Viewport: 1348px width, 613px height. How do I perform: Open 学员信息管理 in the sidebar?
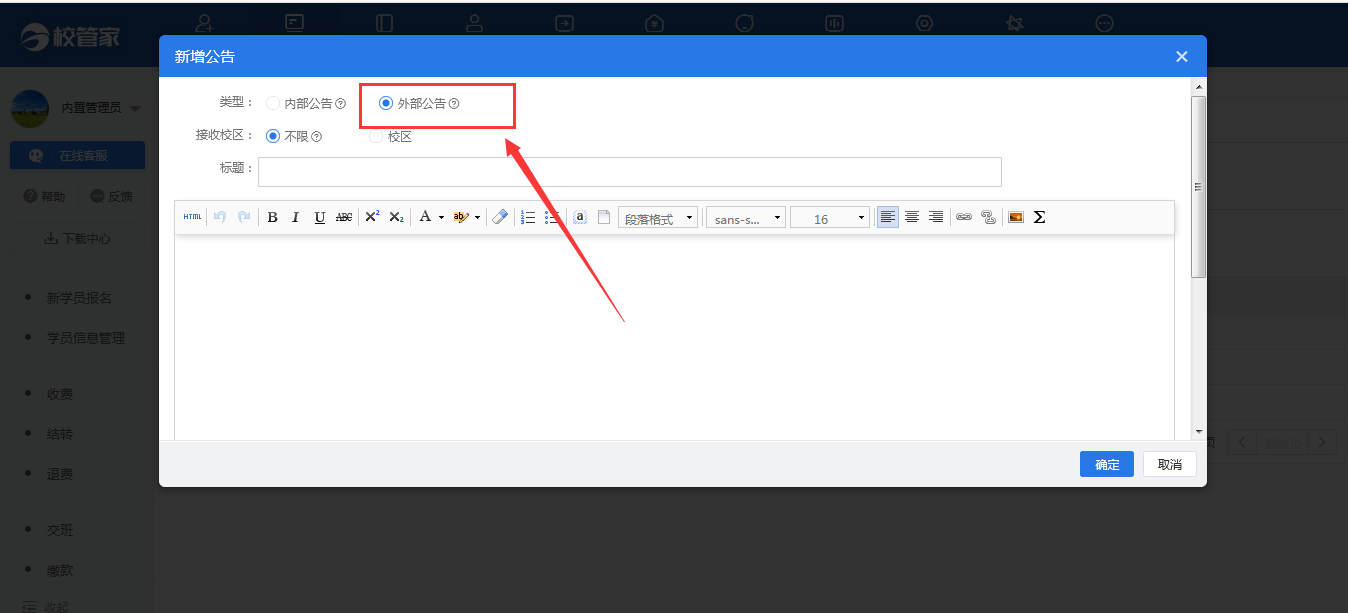tap(86, 338)
